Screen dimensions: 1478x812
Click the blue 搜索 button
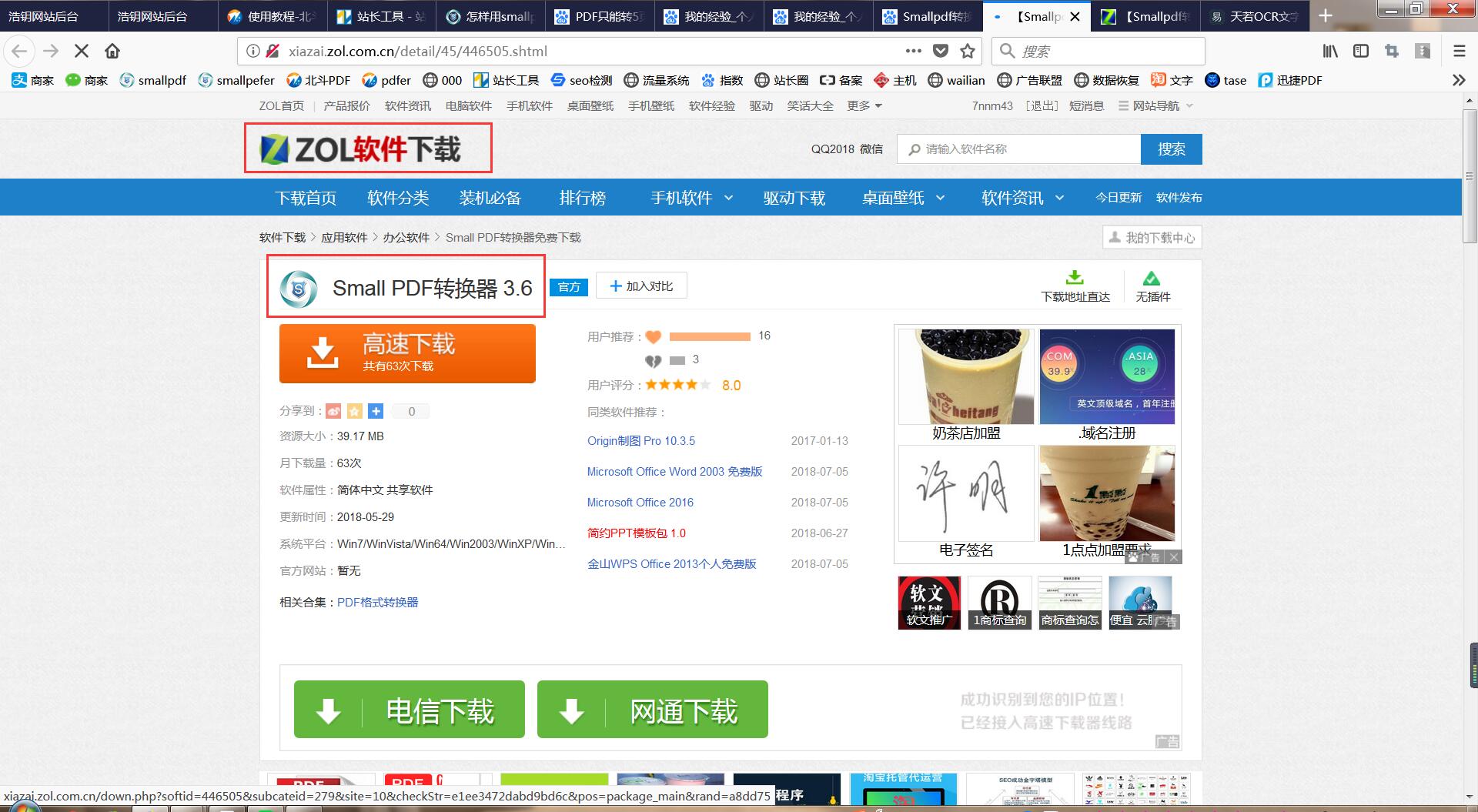[x=1171, y=149]
